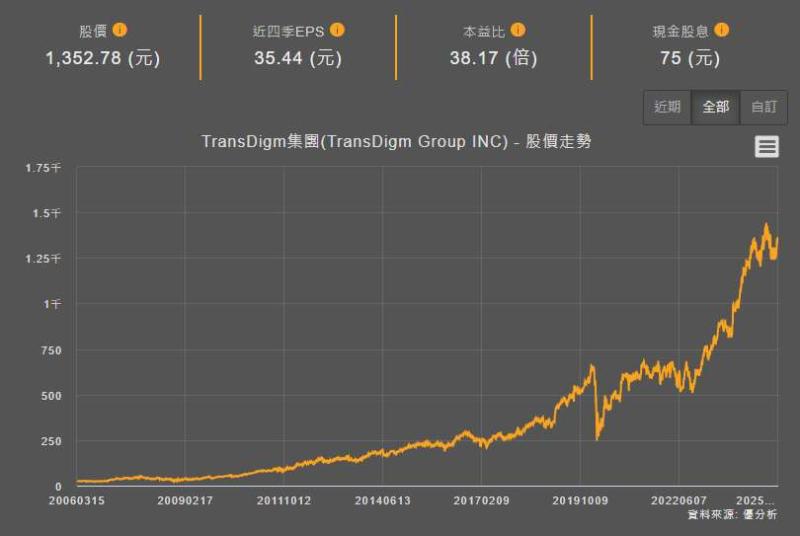Click the x-axis date label 20111012
This screenshot has width=800, height=536.
[x=284, y=500]
